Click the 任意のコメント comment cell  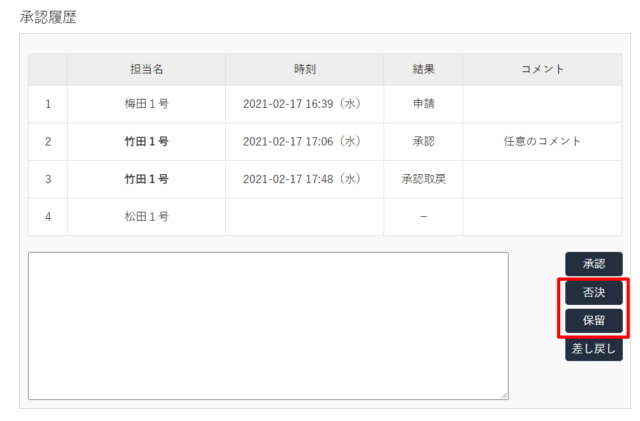coord(541,141)
